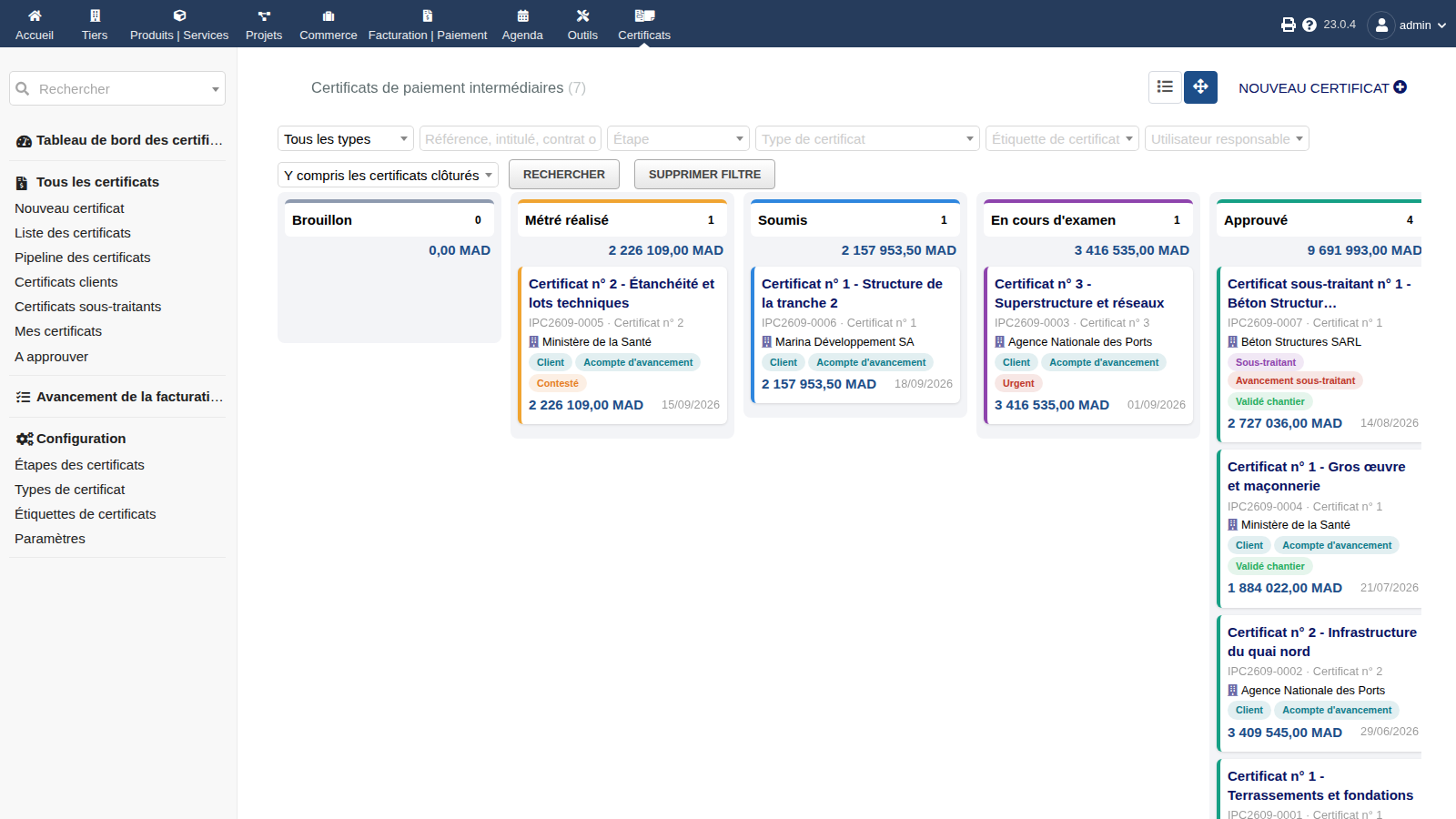Switch to list view icon
This screenshot has width=1456, height=819.
(x=1165, y=87)
